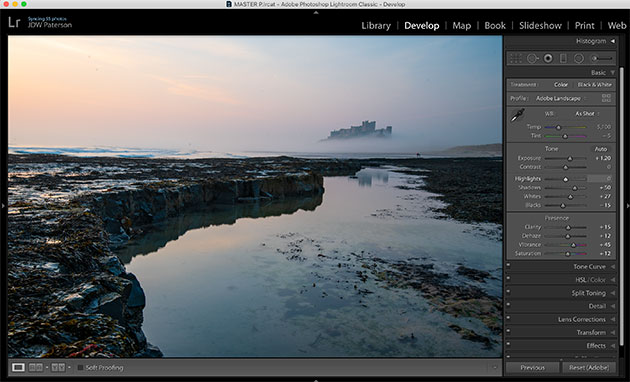Open the Print module
Viewport: 630px width, 382px height.
coord(585,26)
